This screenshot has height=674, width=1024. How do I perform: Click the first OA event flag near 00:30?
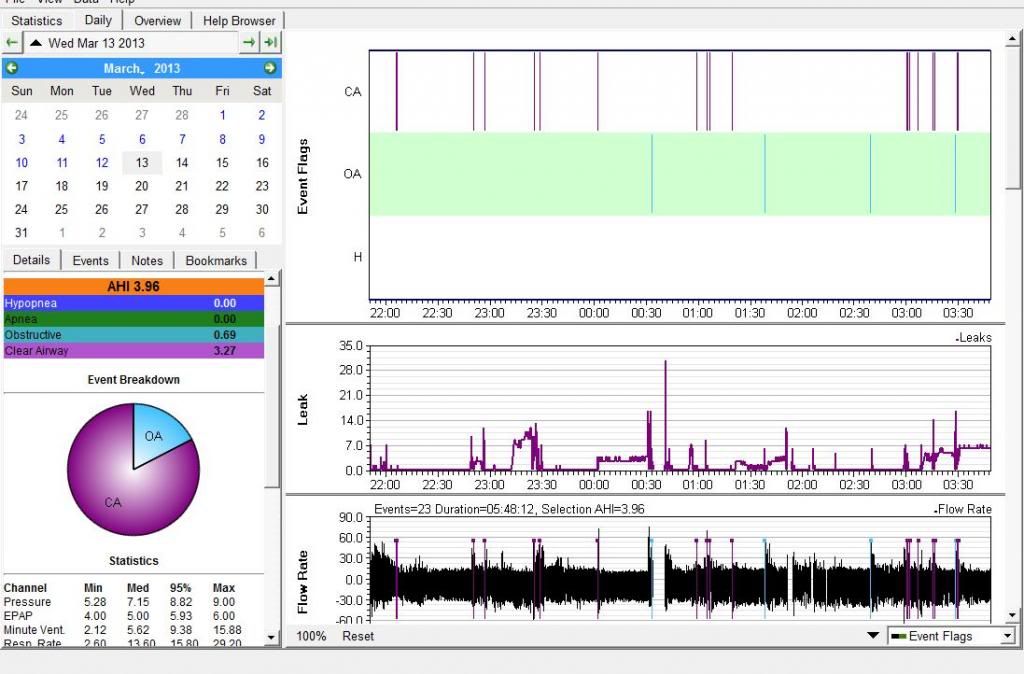652,174
